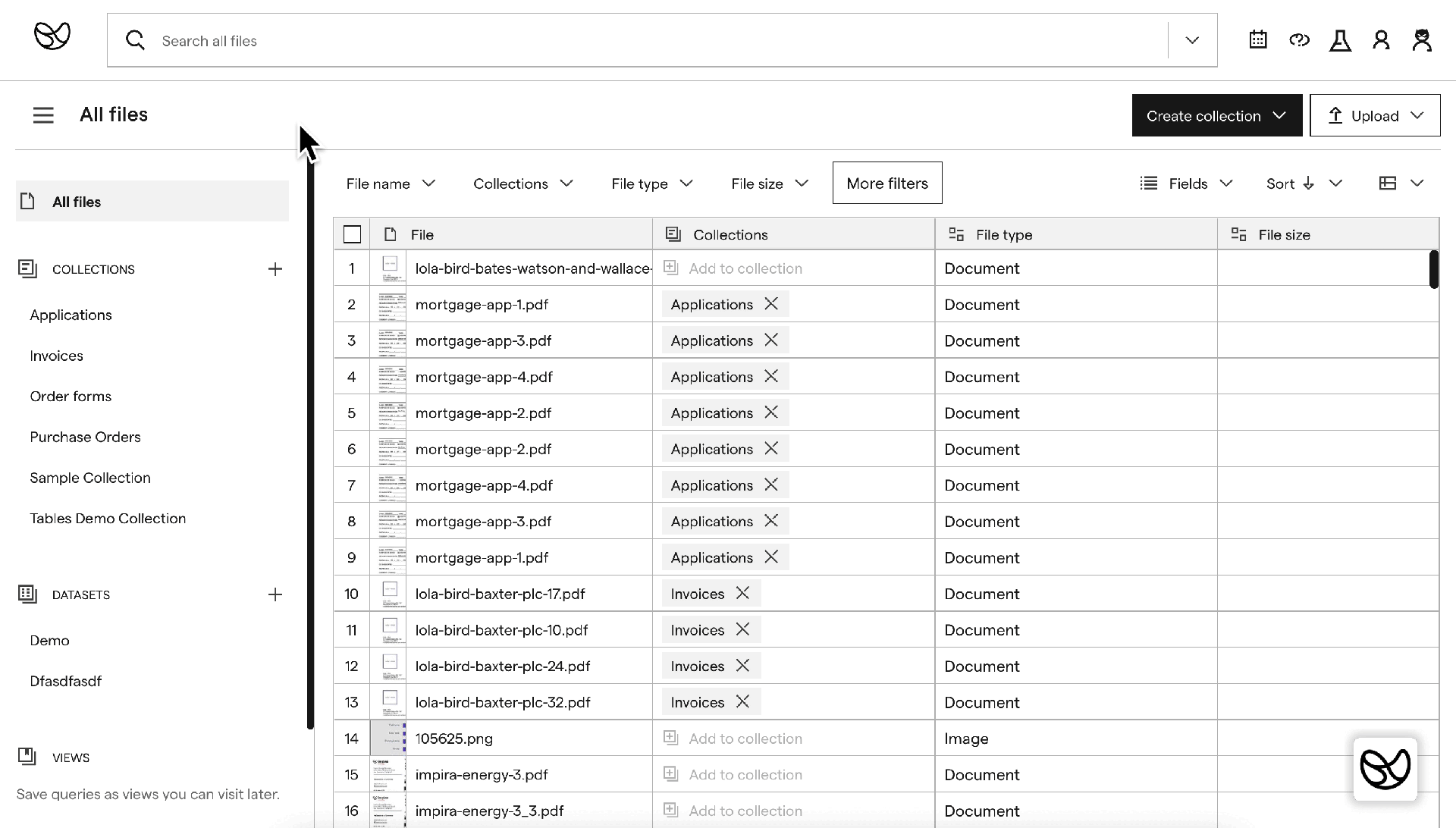Click the Collections column header icon

click(673, 234)
